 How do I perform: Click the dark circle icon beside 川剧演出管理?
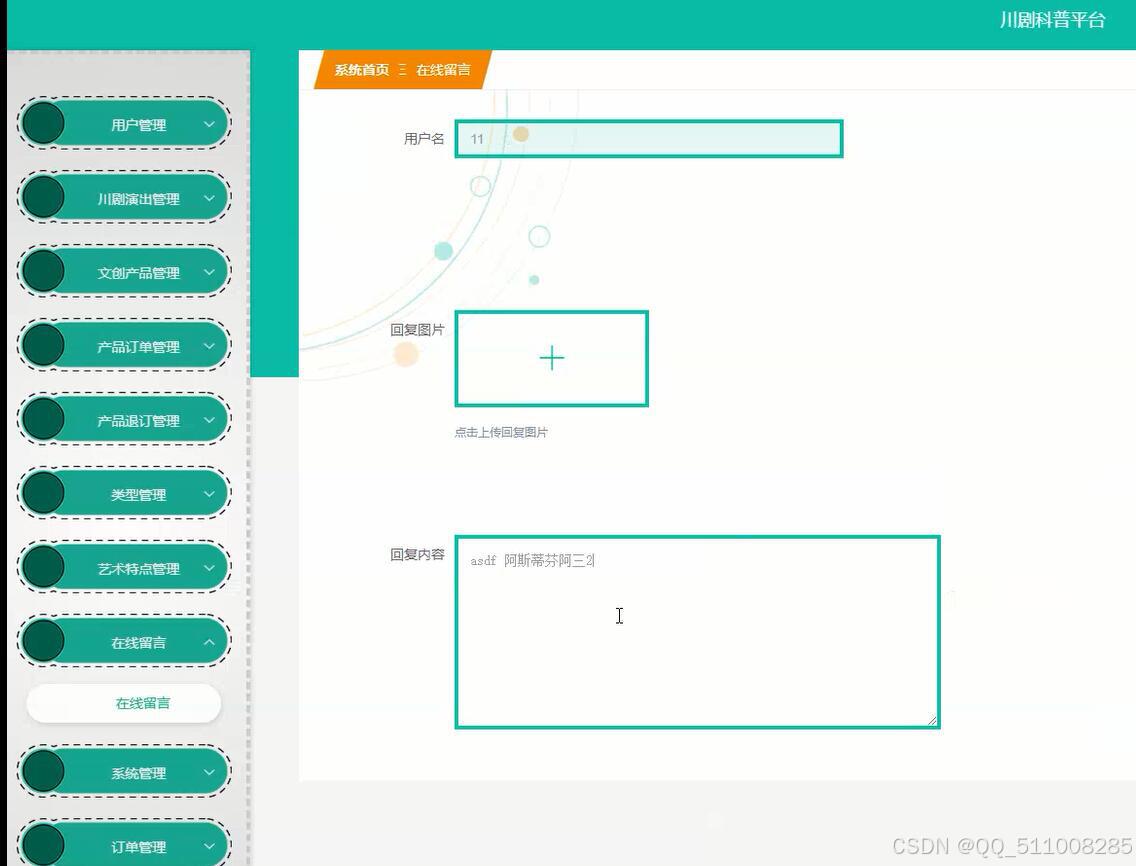[43, 197]
